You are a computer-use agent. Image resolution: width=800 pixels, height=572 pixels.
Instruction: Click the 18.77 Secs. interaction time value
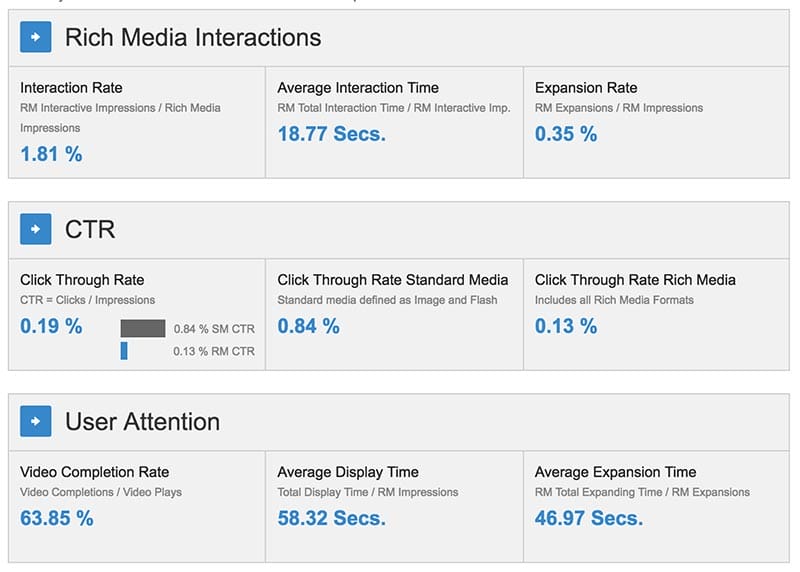331,134
